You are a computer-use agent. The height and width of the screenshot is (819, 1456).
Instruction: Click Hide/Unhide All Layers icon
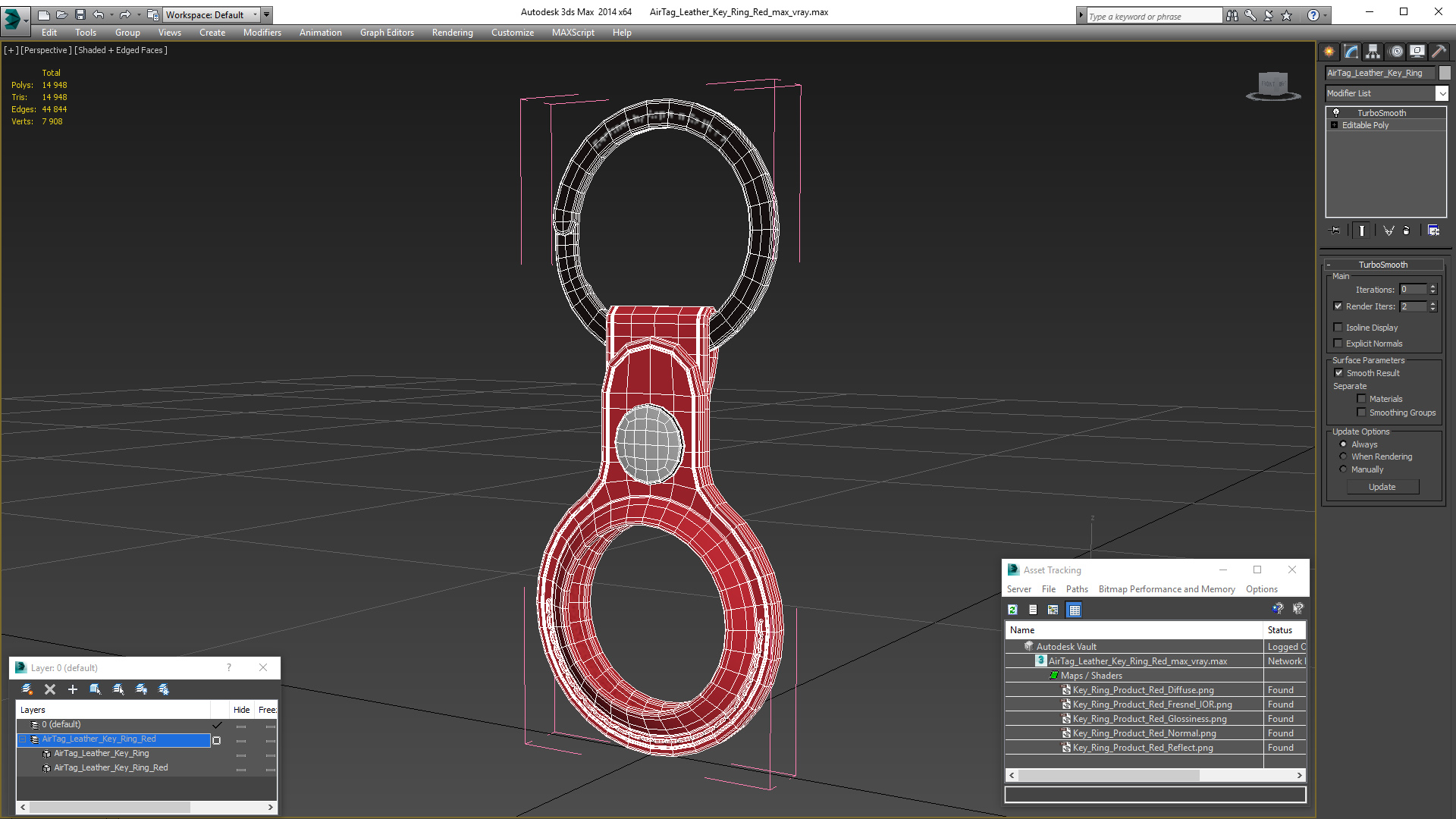[x=141, y=689]
